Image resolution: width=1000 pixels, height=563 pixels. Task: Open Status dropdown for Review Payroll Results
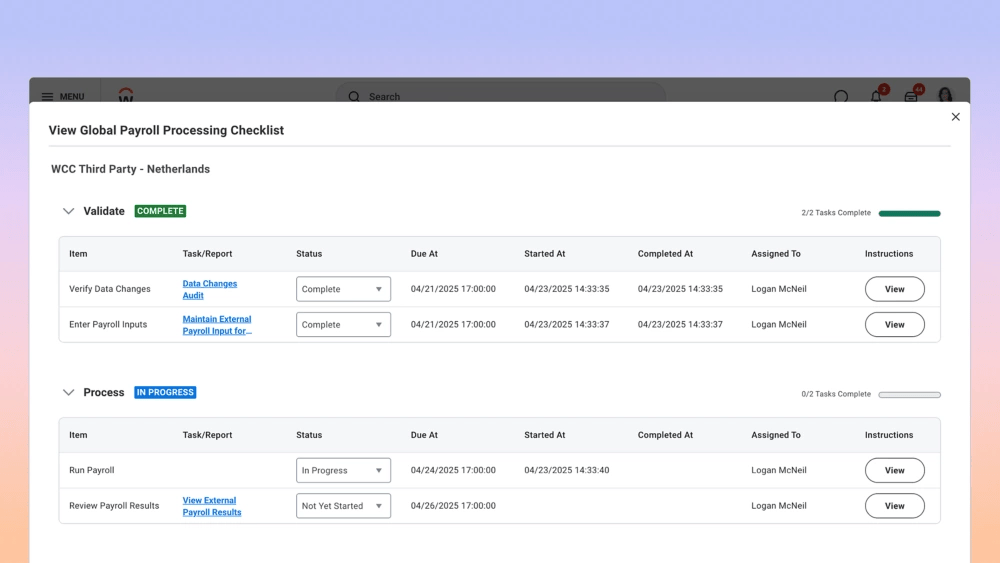[x=343, y=506]
